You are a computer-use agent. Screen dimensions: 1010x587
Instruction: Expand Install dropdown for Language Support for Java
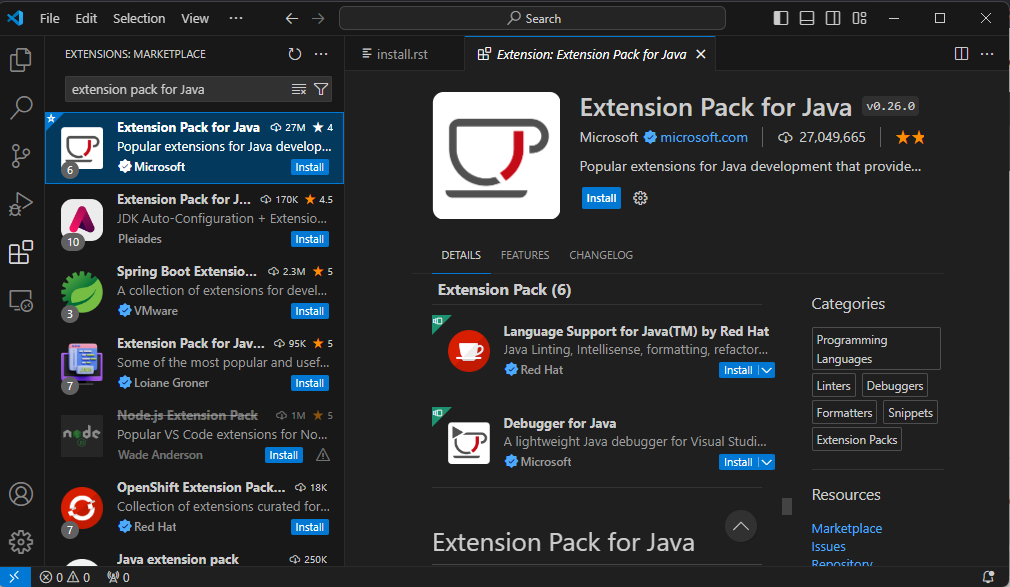tap(766, 370)
